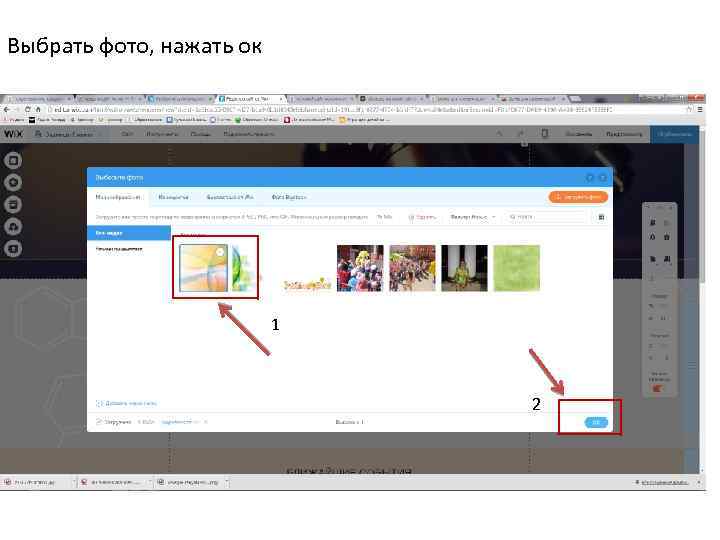The width and height of the screenshot is (720, 540).
Task: Open the first tab, Мои изображения
Action: [x=118, y=197]
